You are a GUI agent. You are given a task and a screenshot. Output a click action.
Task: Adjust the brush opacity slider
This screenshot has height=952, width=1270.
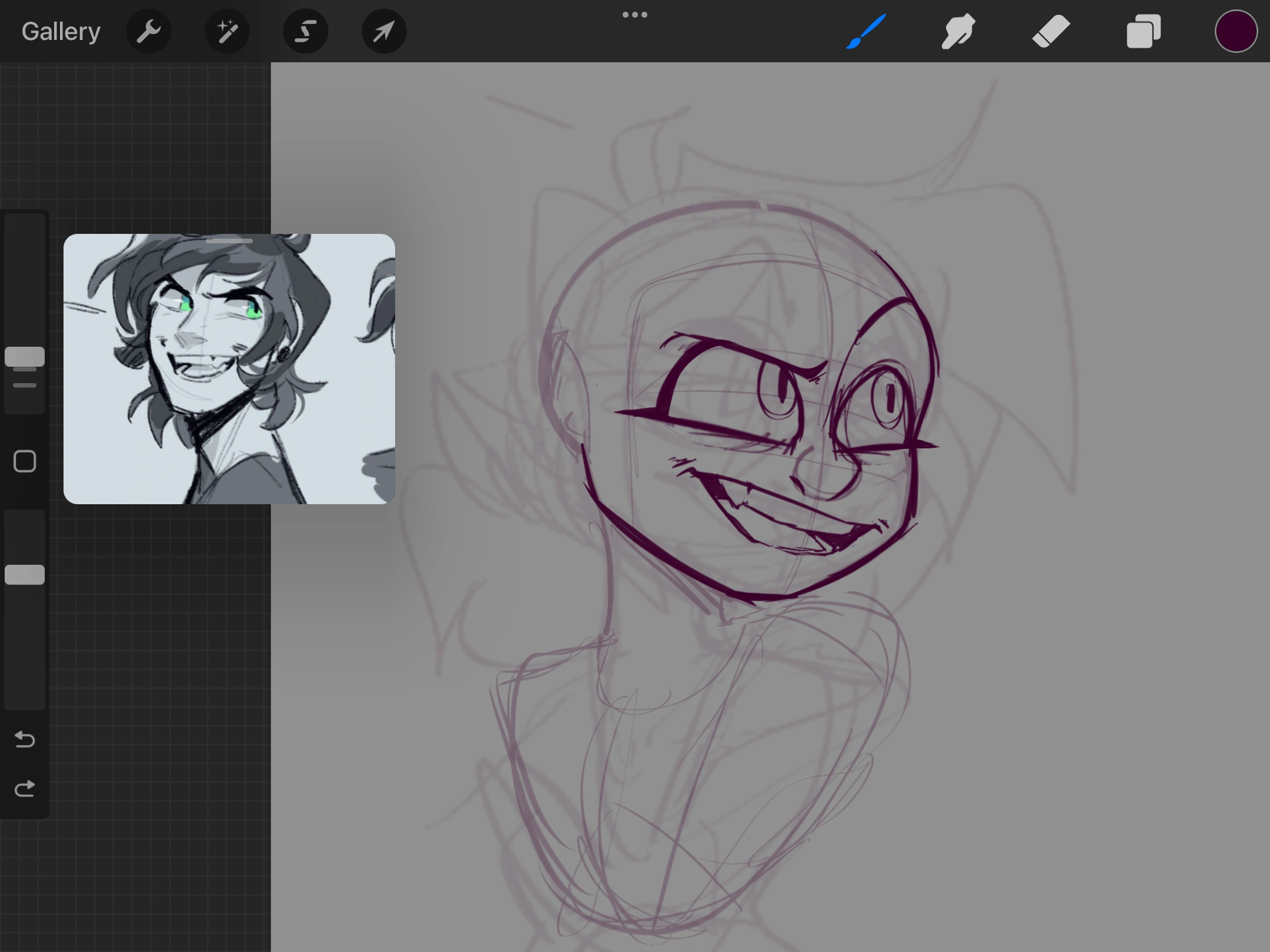(24, 573)
